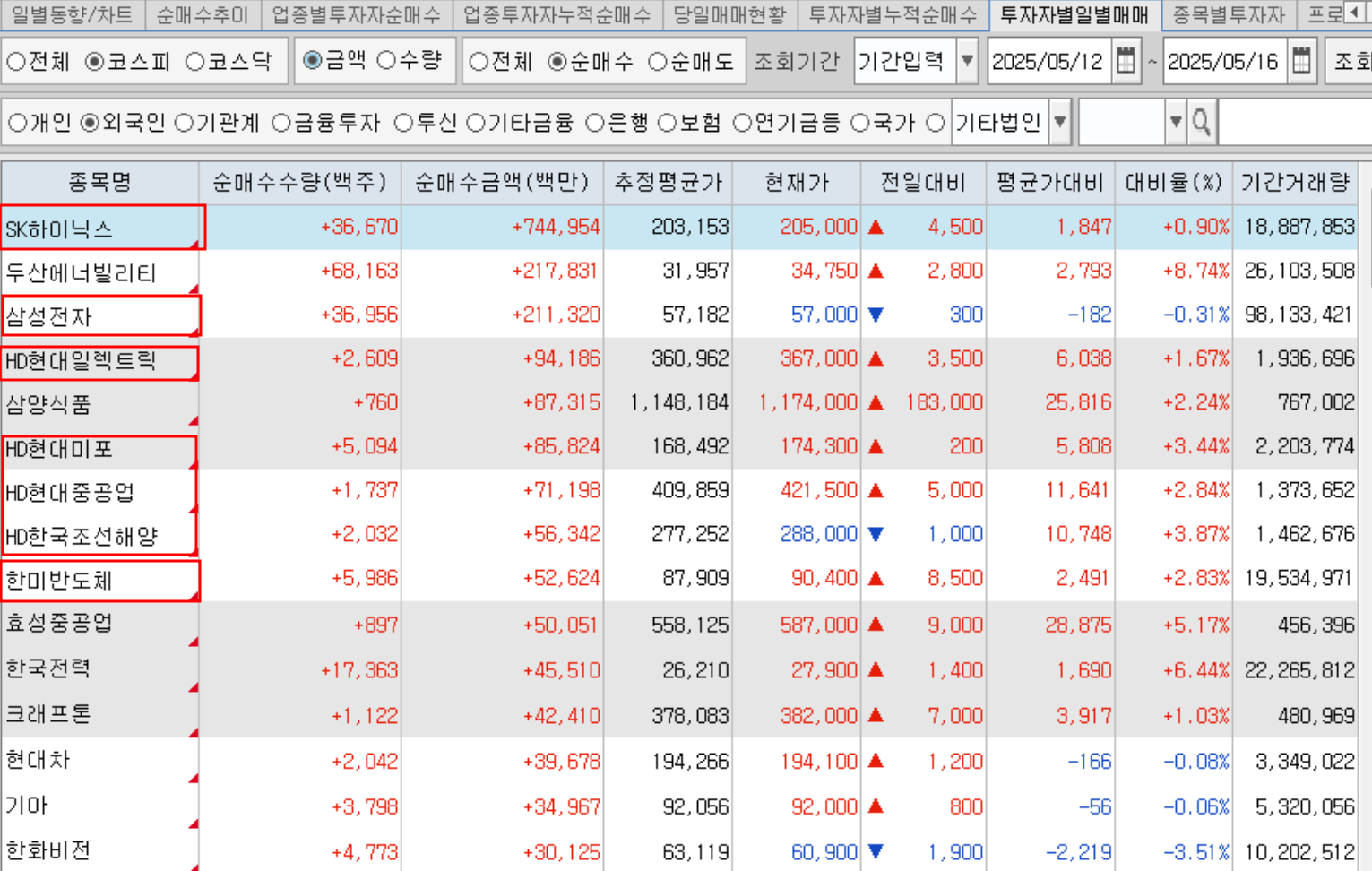Click the blue down arrow for 삼성전자

point(876,315)
